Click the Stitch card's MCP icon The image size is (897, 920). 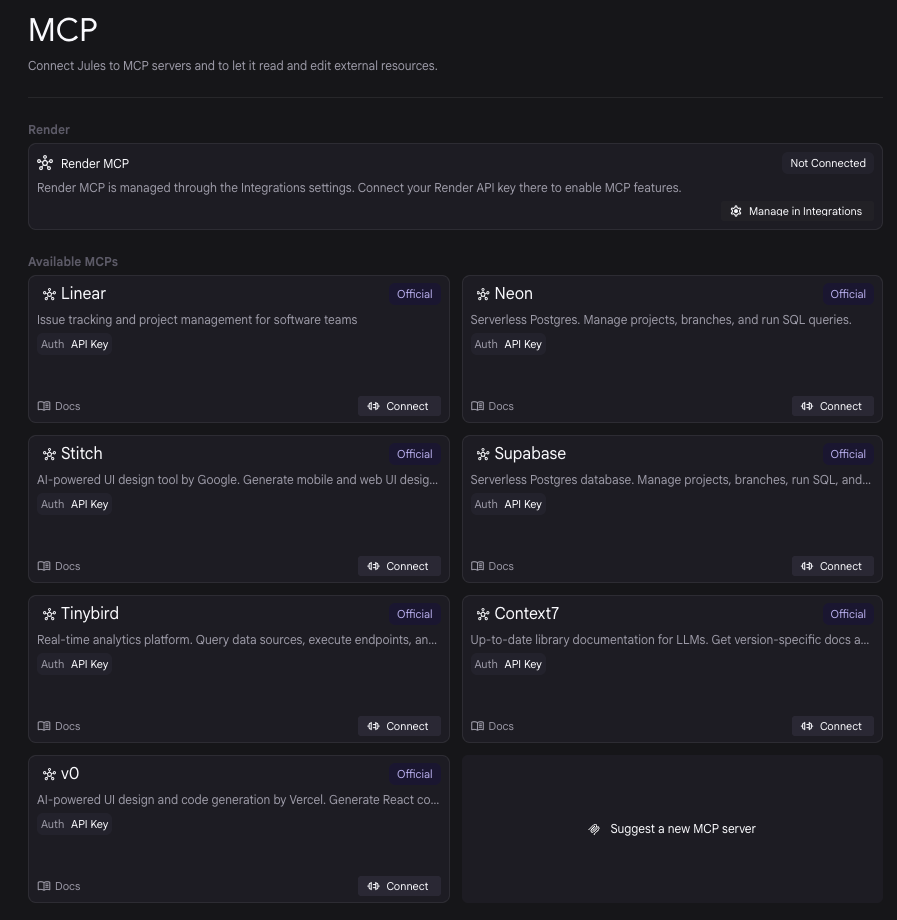coord(49,454)
